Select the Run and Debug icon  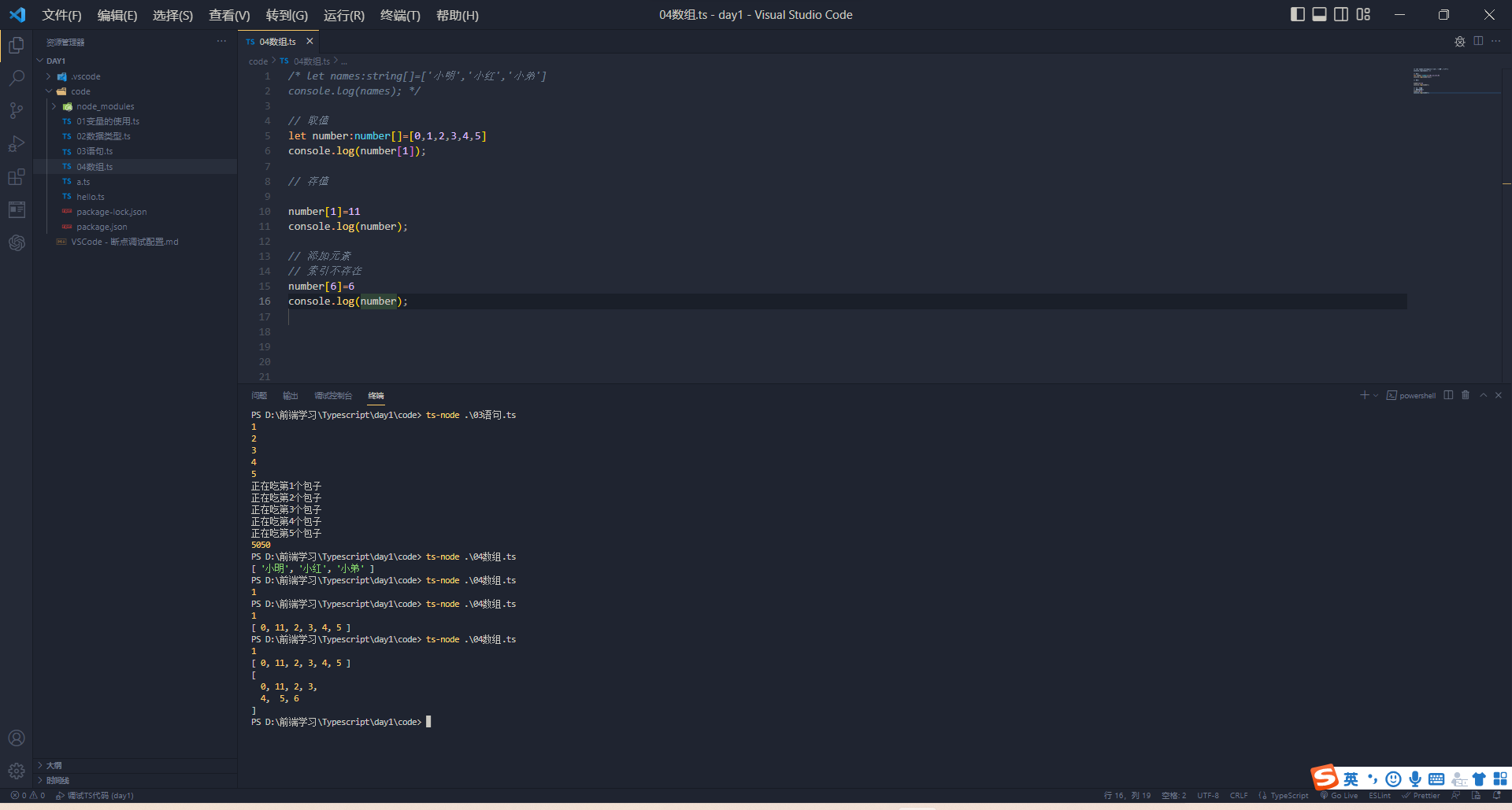point(17,143)
